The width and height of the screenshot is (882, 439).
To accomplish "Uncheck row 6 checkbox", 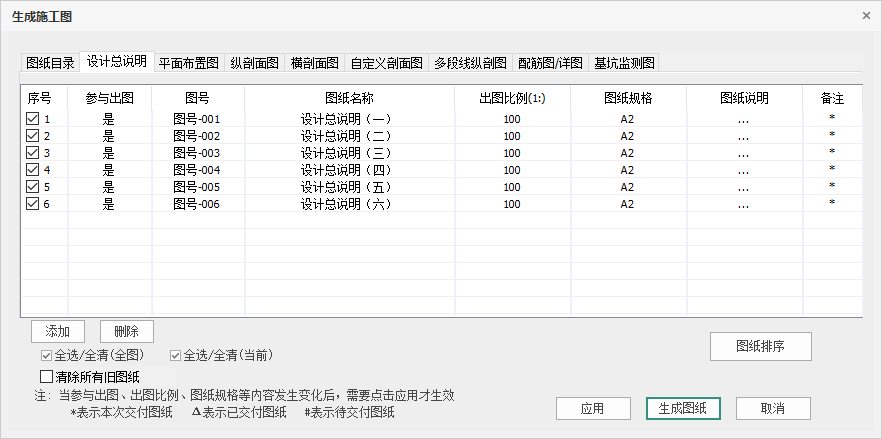I will point(33,203).
